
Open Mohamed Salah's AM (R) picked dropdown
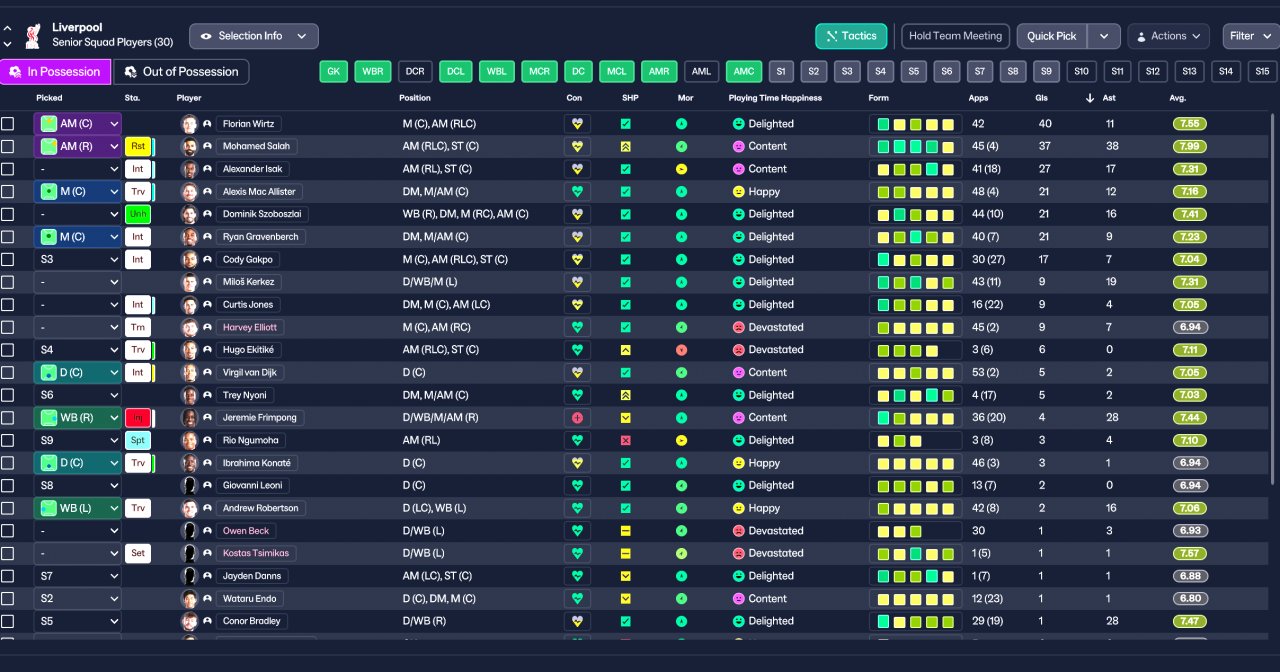point(78,147)
